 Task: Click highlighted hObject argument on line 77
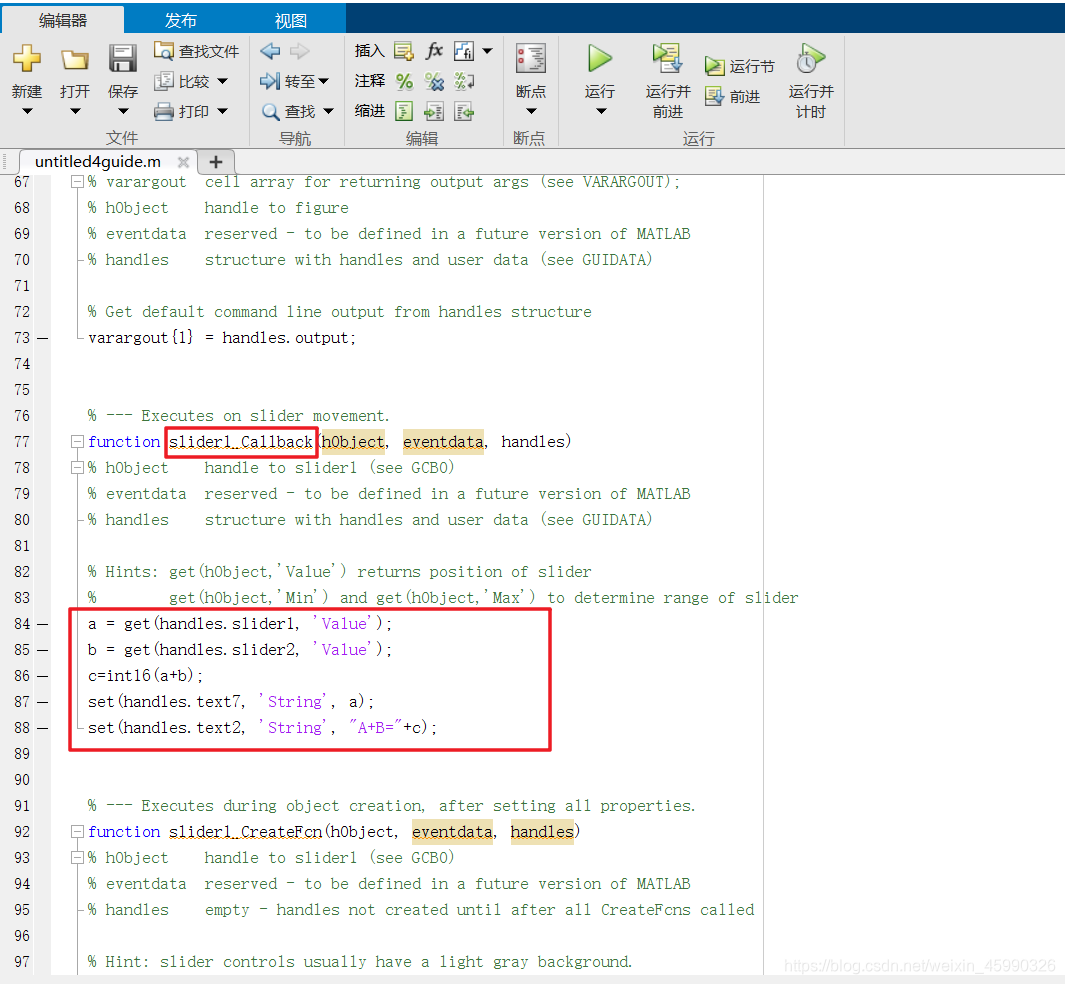(353, 442)
